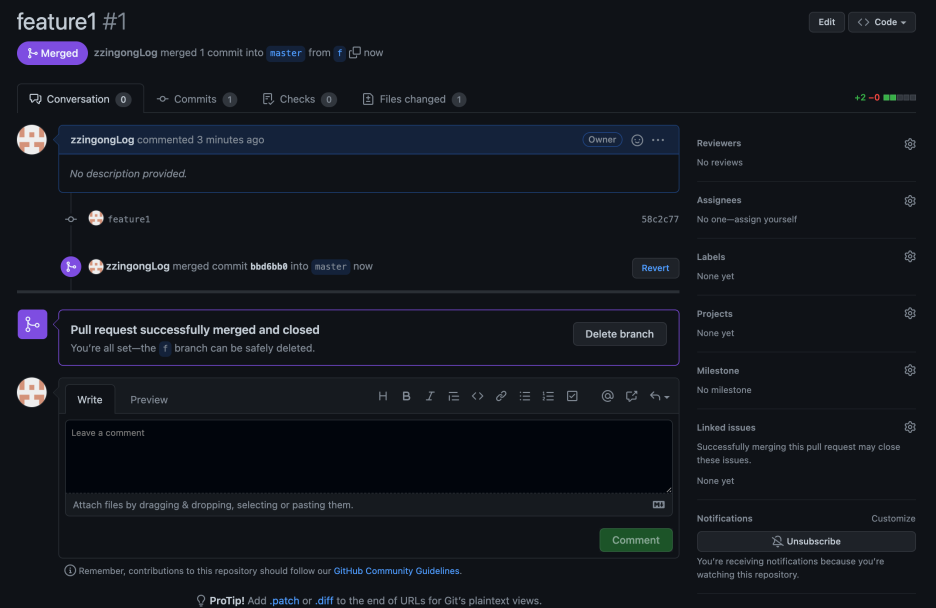936x608 pixels.
Task: Open the saved replies dropdown
Action: point(659,396)
